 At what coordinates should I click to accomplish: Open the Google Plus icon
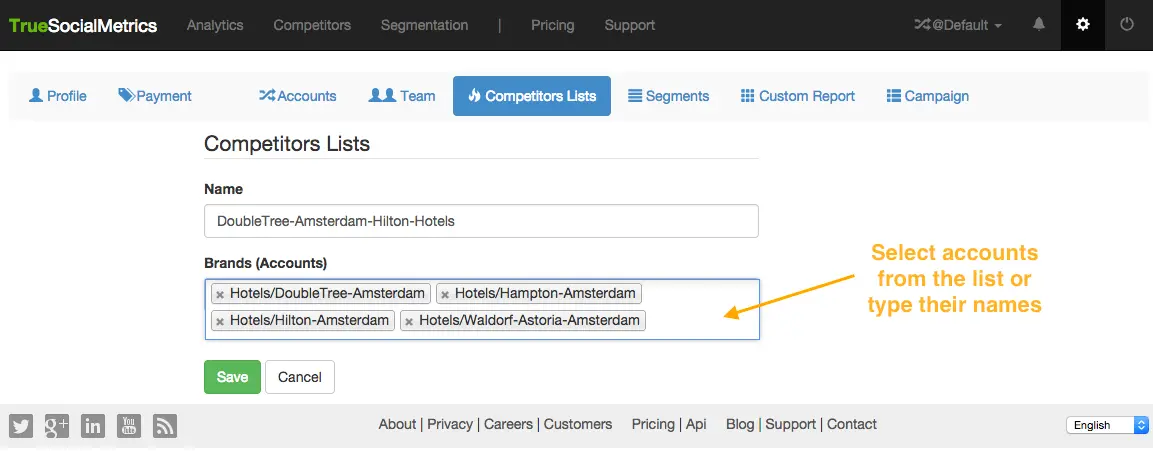[57, 425]
